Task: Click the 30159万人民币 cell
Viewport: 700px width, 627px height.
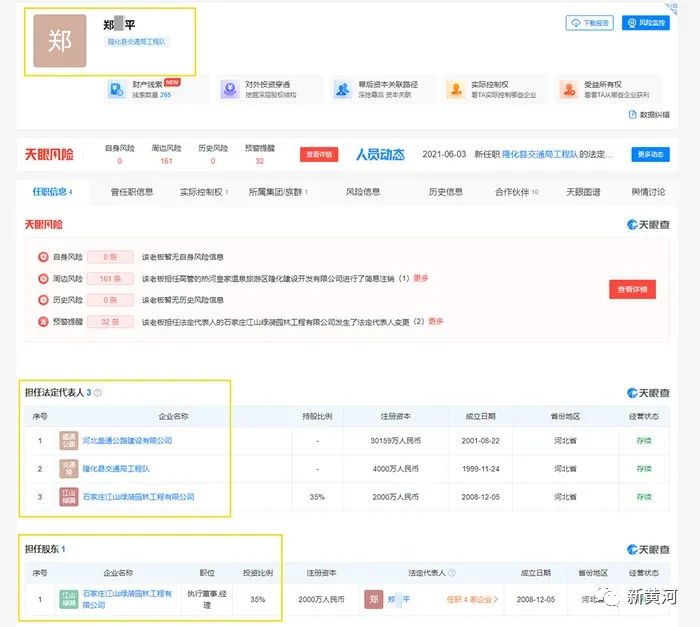Action: coord(396,440)
